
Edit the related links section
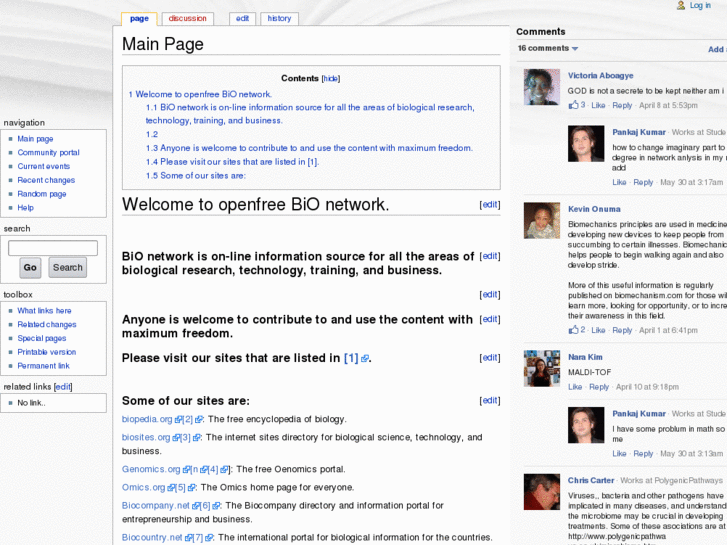[63, 387]
